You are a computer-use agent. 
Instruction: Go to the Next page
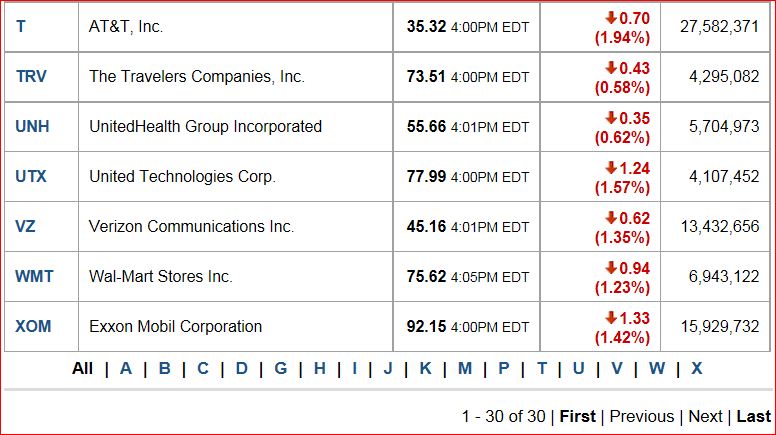tap(705, 416)
